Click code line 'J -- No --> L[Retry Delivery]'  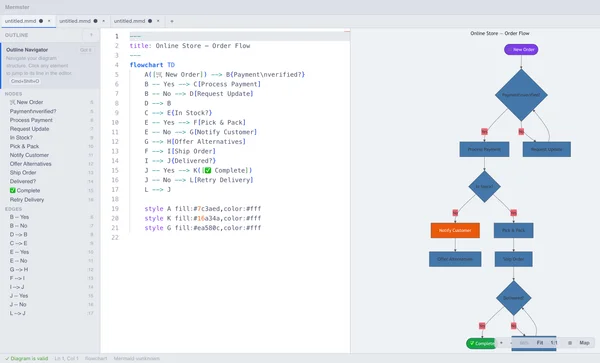[x=199, y=180]
